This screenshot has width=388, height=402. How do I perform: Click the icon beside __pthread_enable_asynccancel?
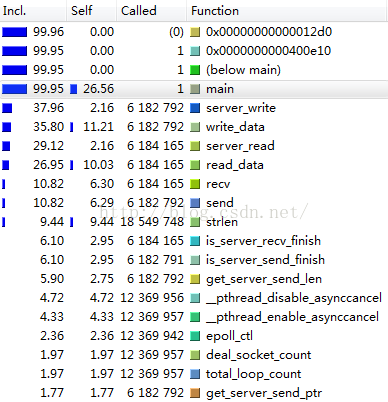point(195,317)
